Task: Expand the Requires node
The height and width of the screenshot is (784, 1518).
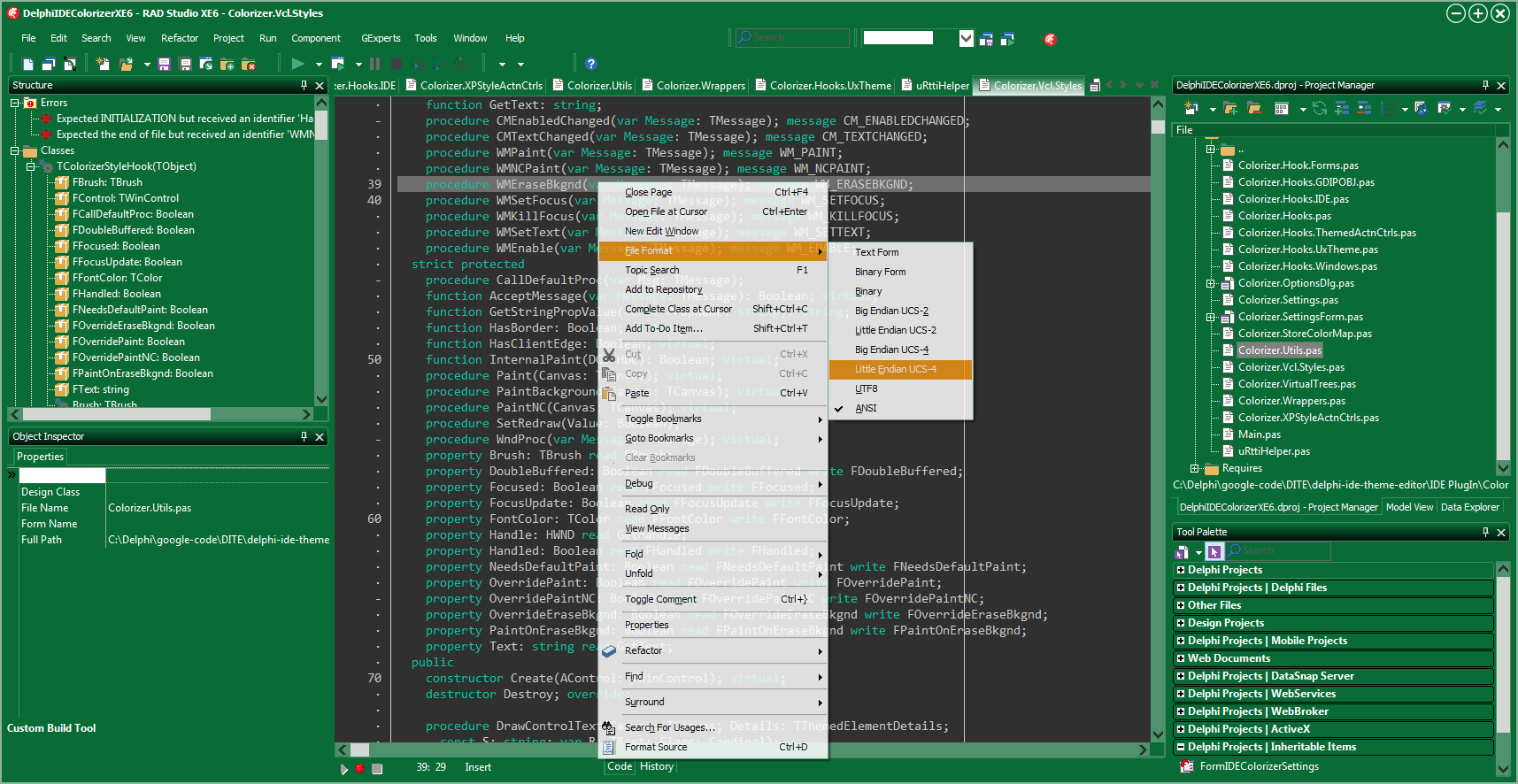Action: click(1195, 469)
